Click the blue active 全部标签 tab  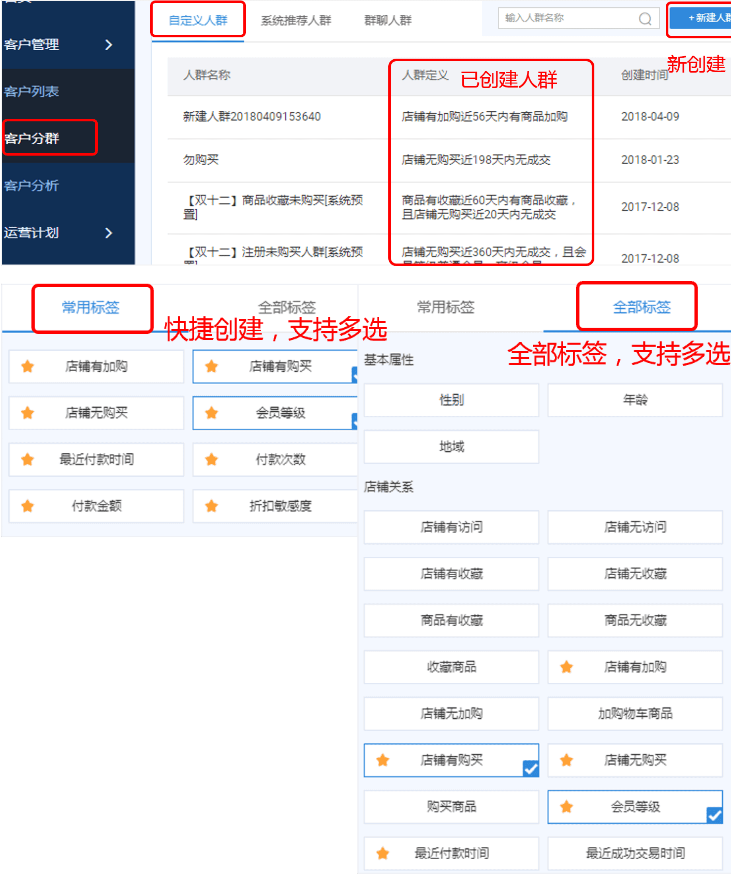click(x=642, y=308)
